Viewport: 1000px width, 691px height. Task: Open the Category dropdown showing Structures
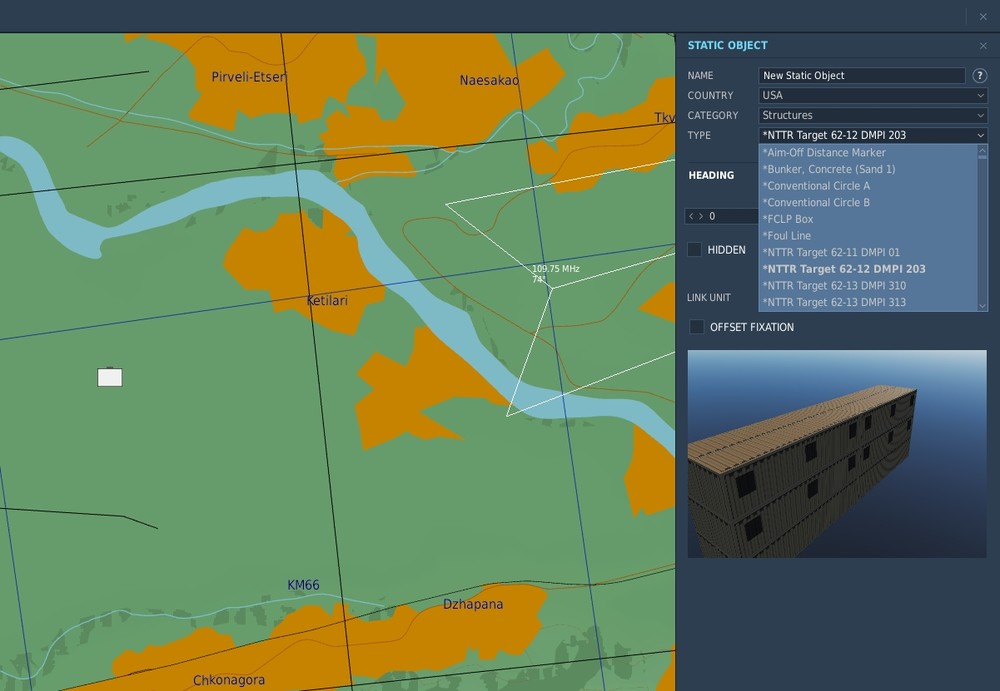873,115
